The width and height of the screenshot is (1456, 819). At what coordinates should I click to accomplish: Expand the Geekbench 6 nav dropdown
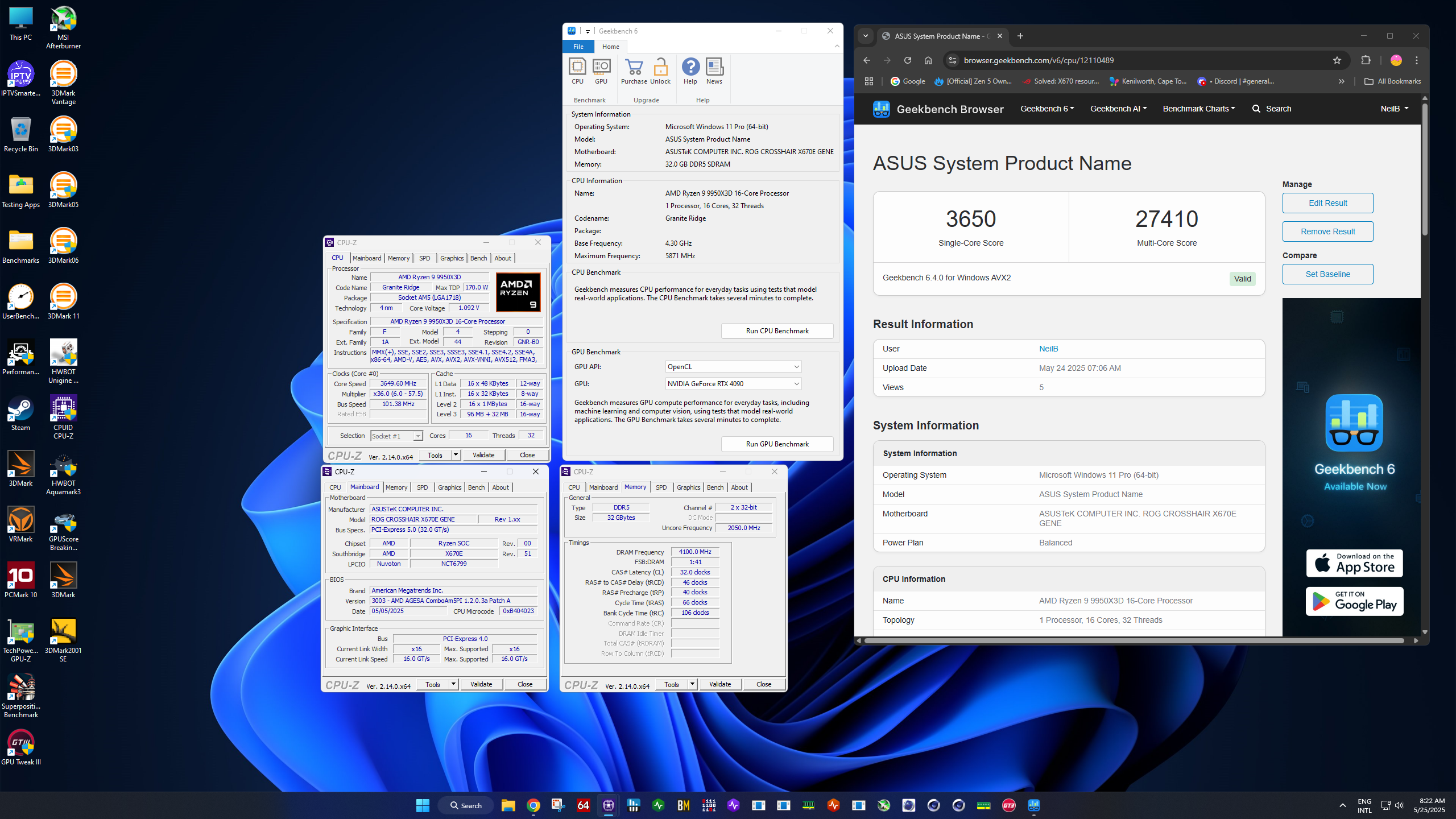click(1047, 109)
